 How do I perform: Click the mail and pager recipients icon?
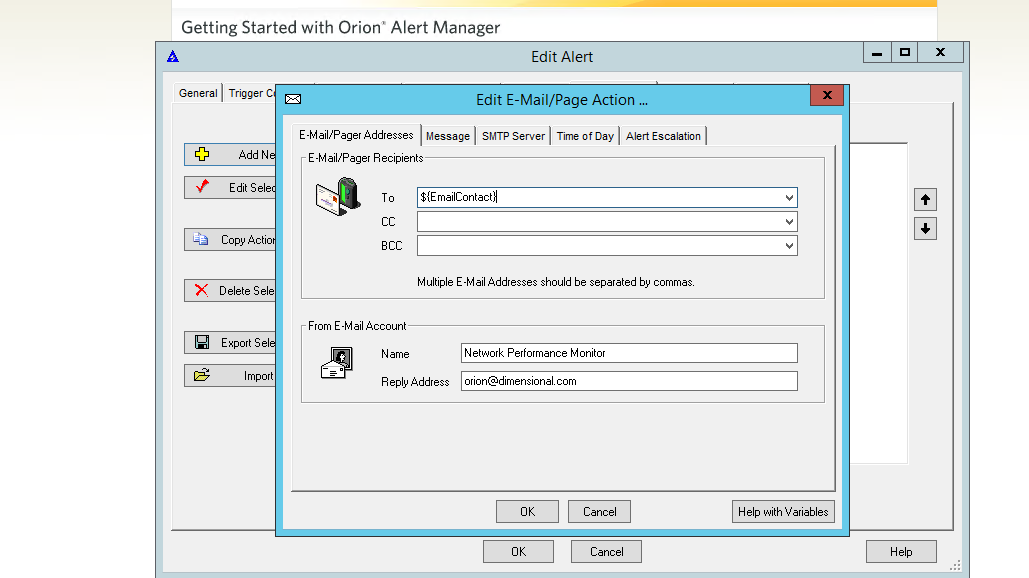click(338, 196)
